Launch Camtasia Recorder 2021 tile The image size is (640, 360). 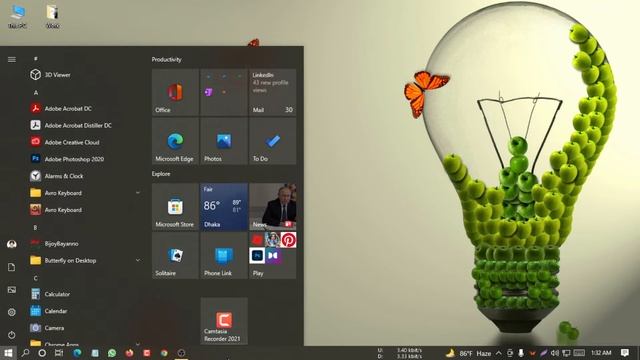224,321
